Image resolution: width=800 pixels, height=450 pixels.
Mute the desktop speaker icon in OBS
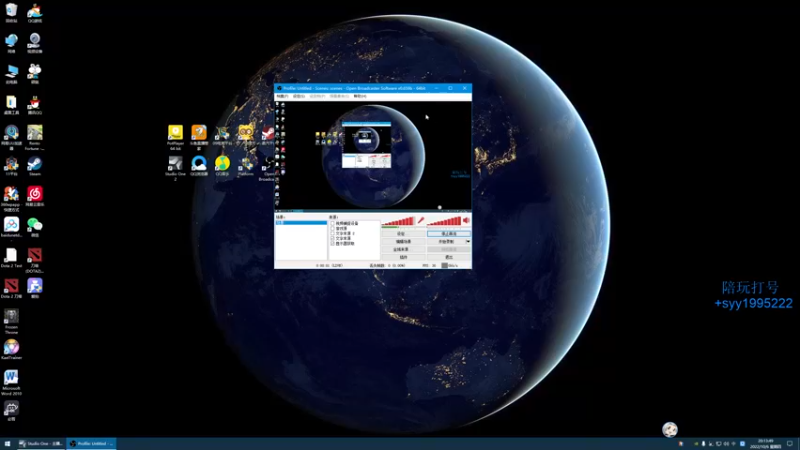tap(466, 220)
